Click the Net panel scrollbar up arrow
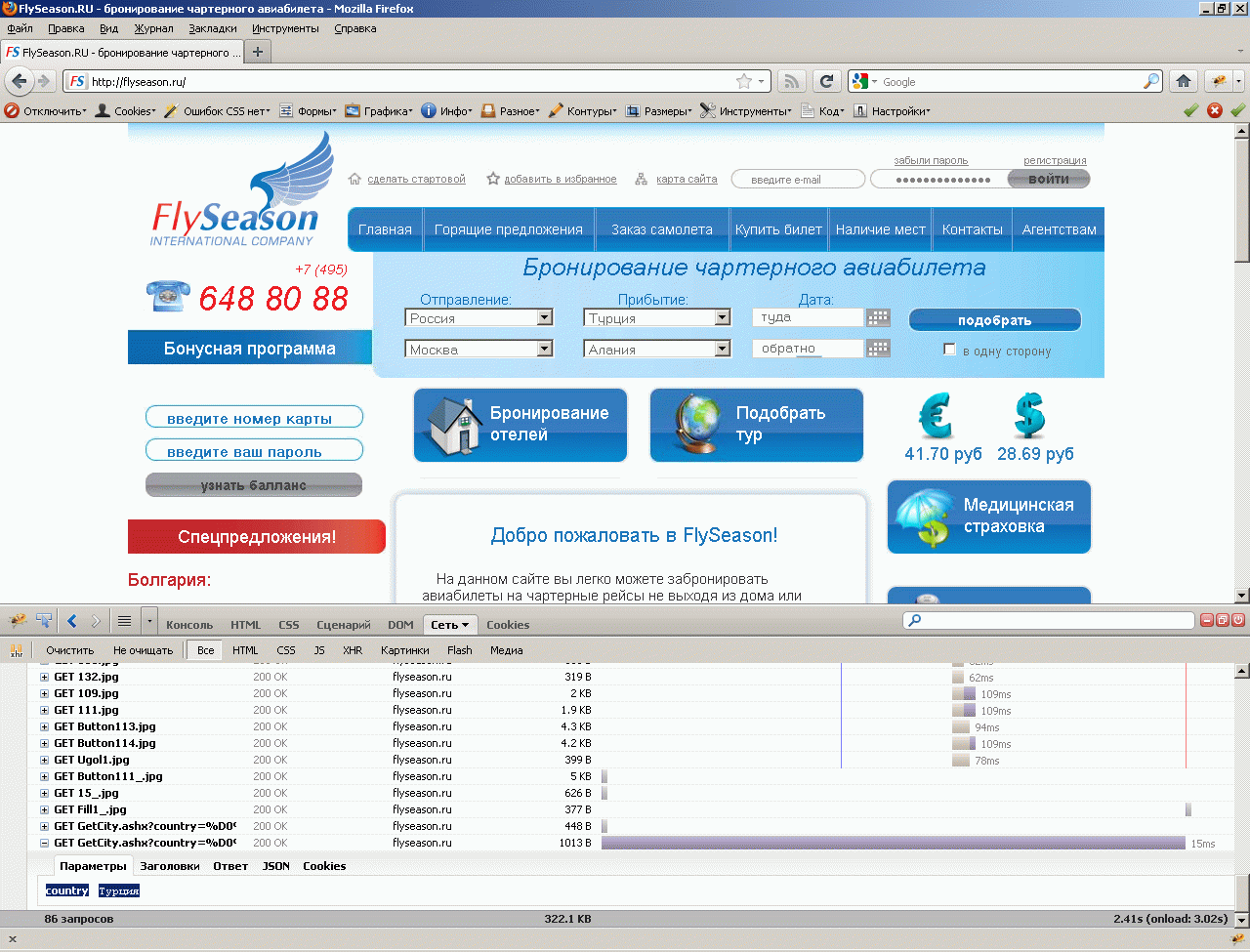The height and width of the screenshot is (952, 1250). click(1242, 671)
